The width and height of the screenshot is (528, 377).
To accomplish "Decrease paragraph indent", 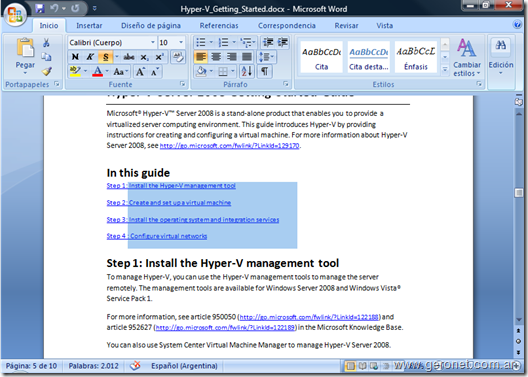I will pyautogui.click(x=268, y=42).
